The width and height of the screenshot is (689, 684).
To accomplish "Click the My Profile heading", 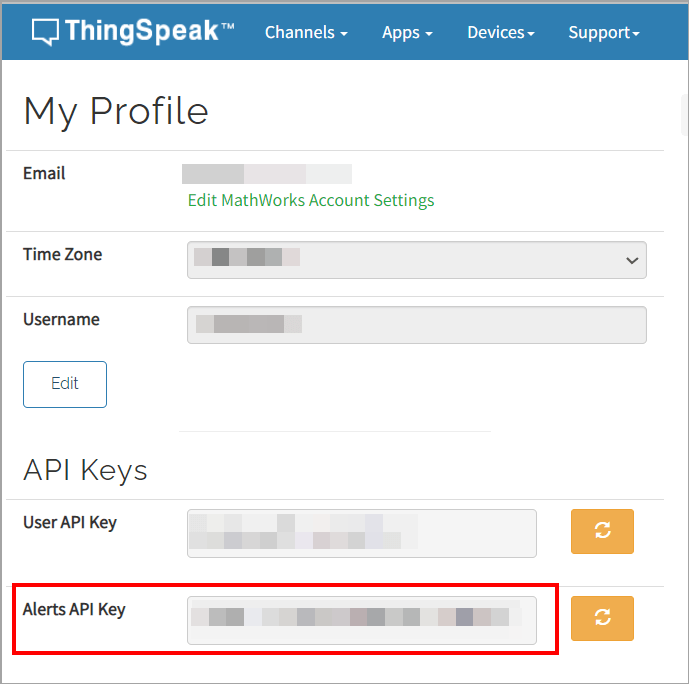I will coord(116,111).
